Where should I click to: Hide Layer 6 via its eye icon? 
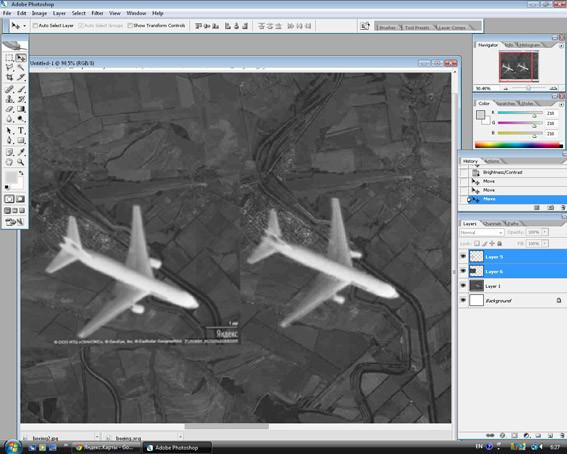(463, 271)
